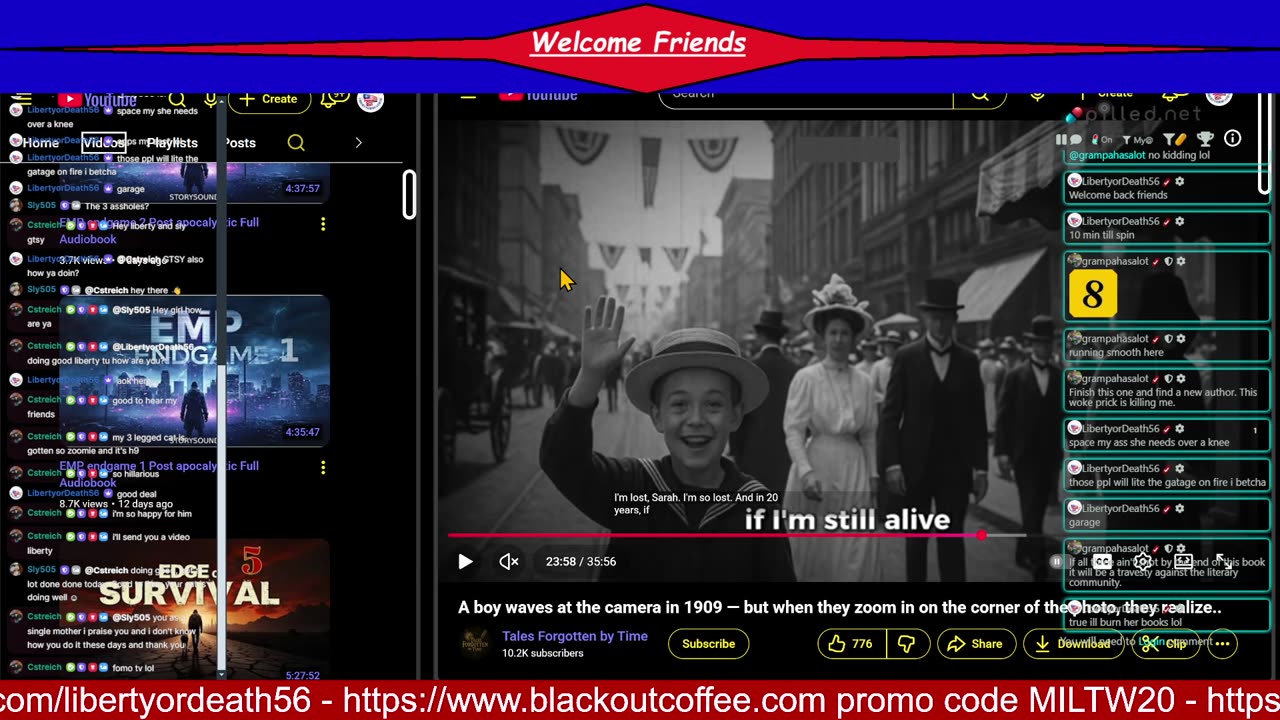
Task: Toggle autoplay switch in player controls
Action: click(1063, 562)
